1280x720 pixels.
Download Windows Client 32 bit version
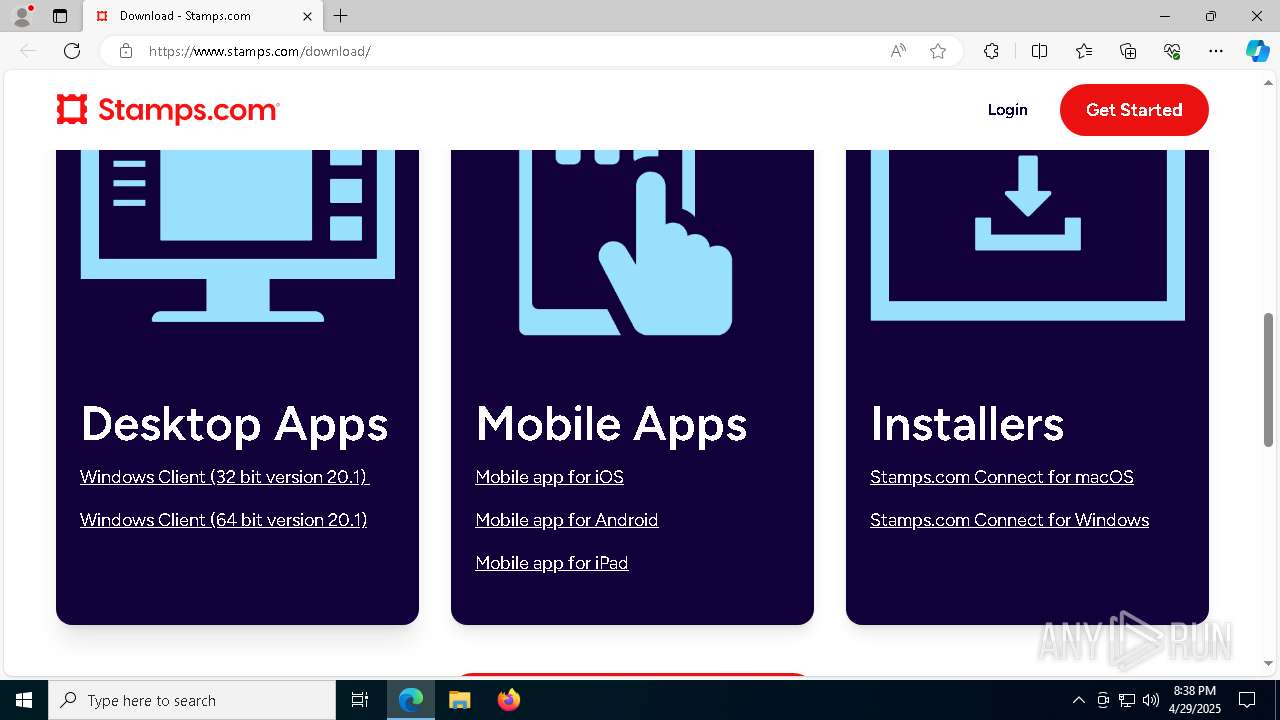(225, 477)
